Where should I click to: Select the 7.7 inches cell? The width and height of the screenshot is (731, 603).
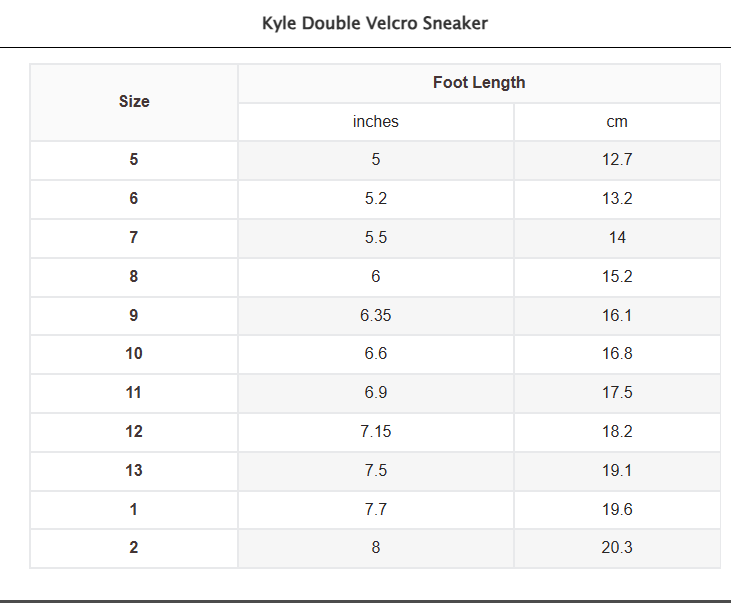[376, 510]
